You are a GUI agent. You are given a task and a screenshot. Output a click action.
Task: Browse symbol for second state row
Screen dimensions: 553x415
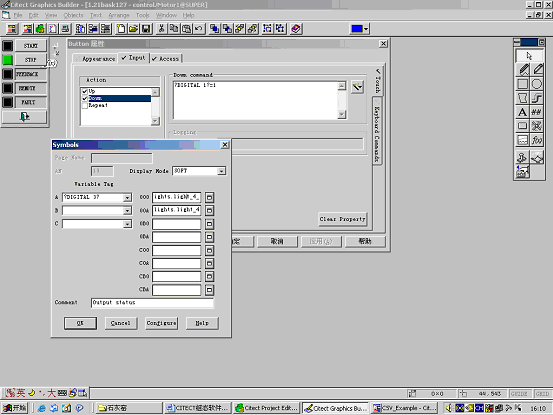tap(209, 210)
